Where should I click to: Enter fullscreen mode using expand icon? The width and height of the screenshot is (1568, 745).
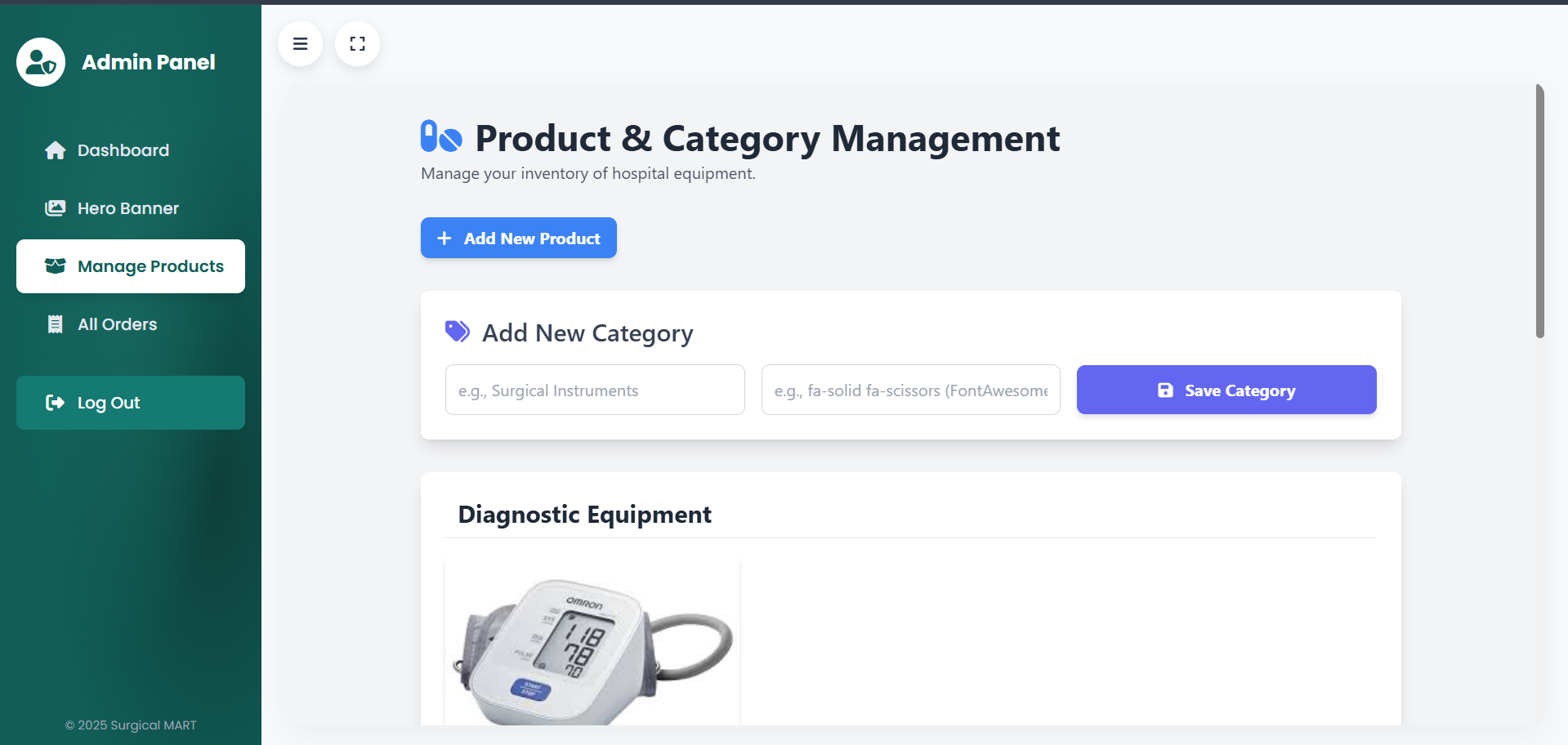pyautogui.click(x=358, y=44)
